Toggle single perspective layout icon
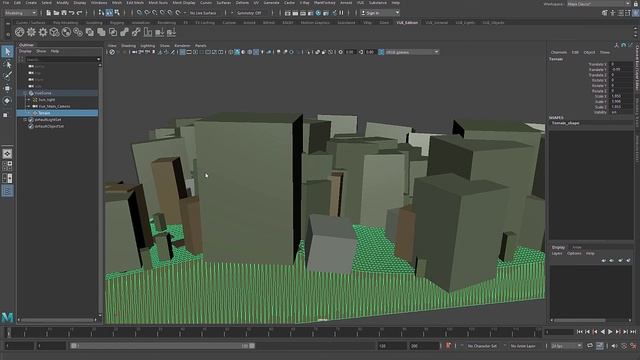Viewport: 640px width, 360px height. pyautogui.click(x=7, y=153)
